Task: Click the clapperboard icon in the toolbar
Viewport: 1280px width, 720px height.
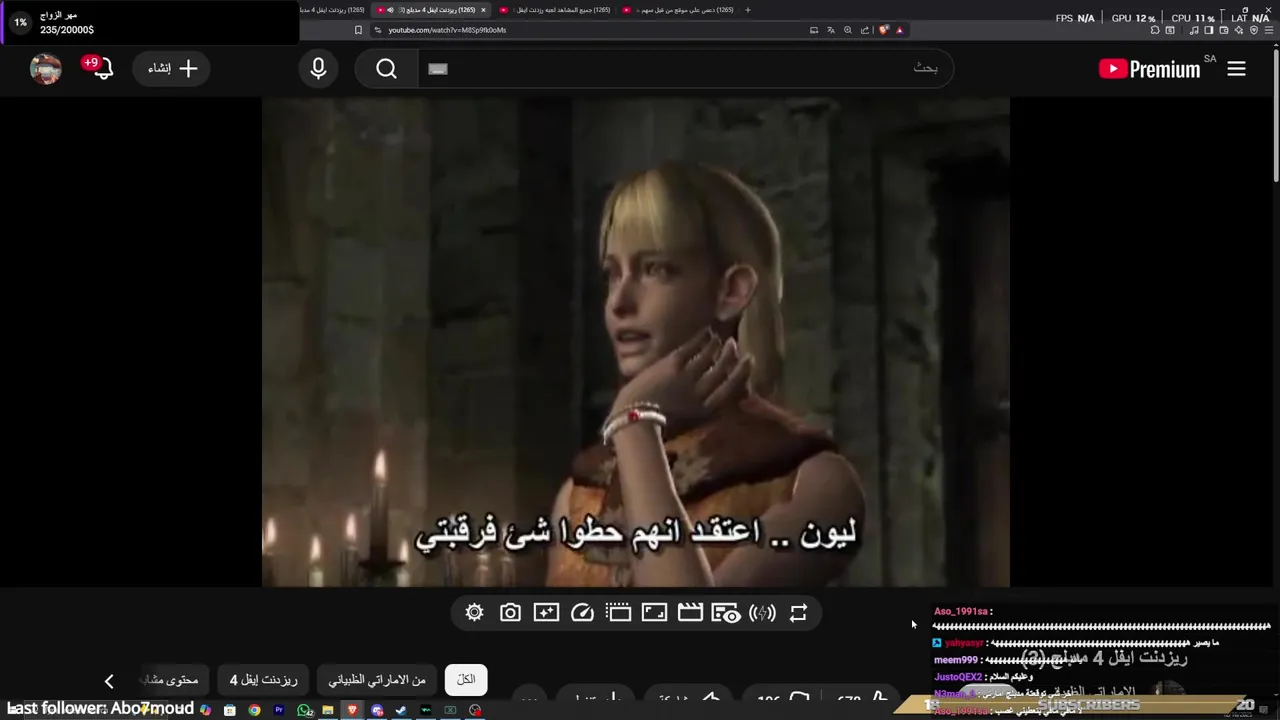Action: tap(690, 613)
